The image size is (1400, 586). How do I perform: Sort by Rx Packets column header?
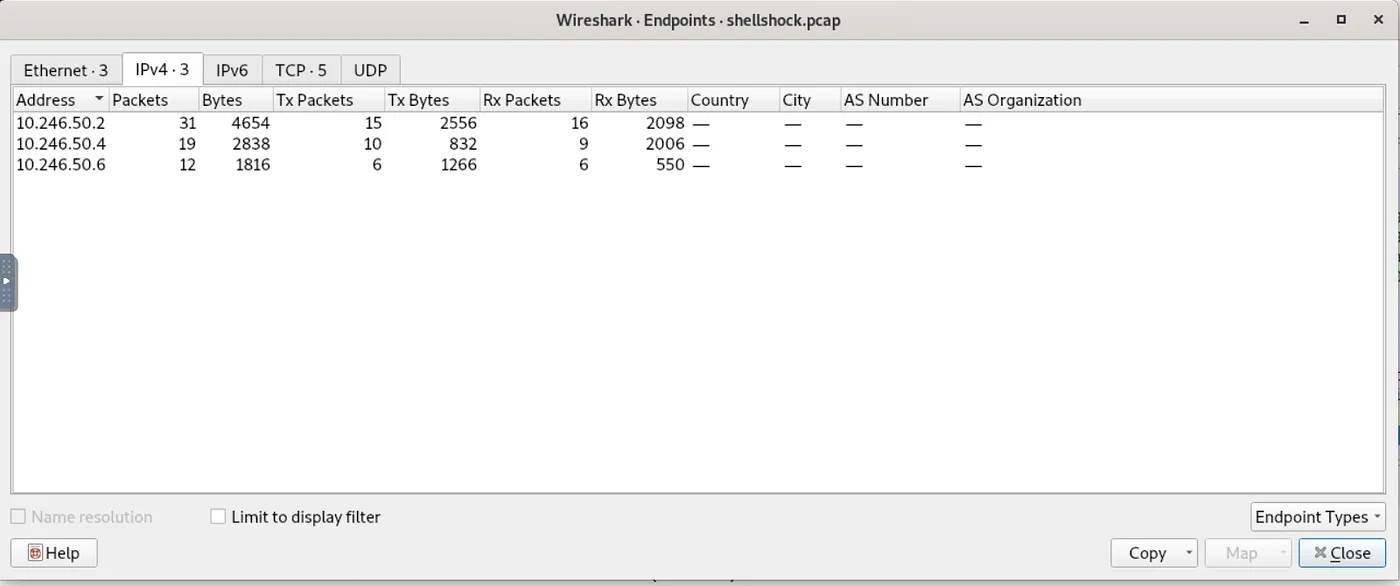[522, 100]
